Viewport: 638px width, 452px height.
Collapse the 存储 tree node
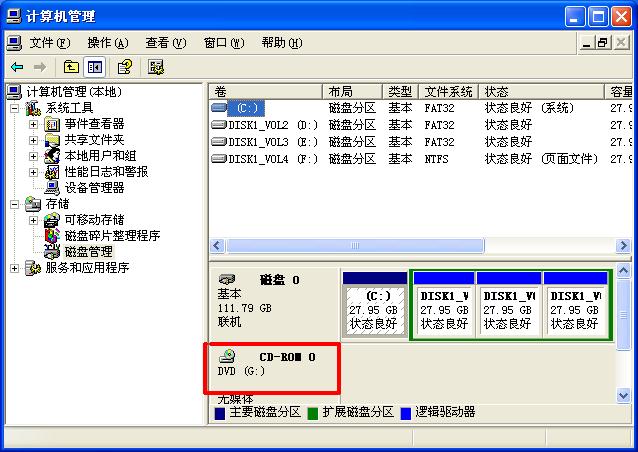point(15,204)
